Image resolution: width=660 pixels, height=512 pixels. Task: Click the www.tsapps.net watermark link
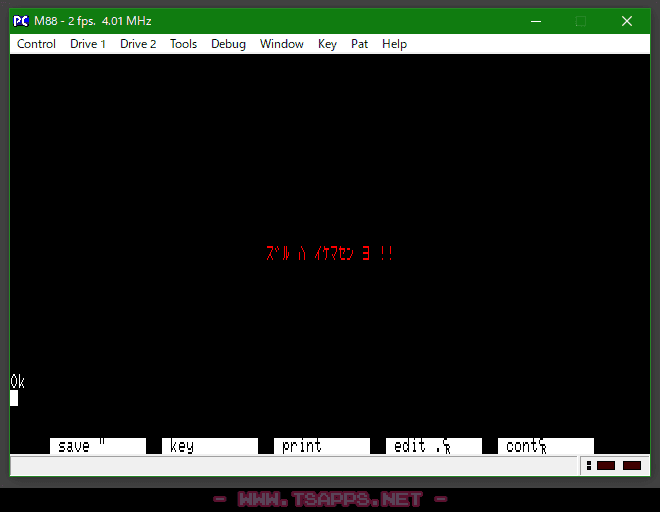click(330, 498)
